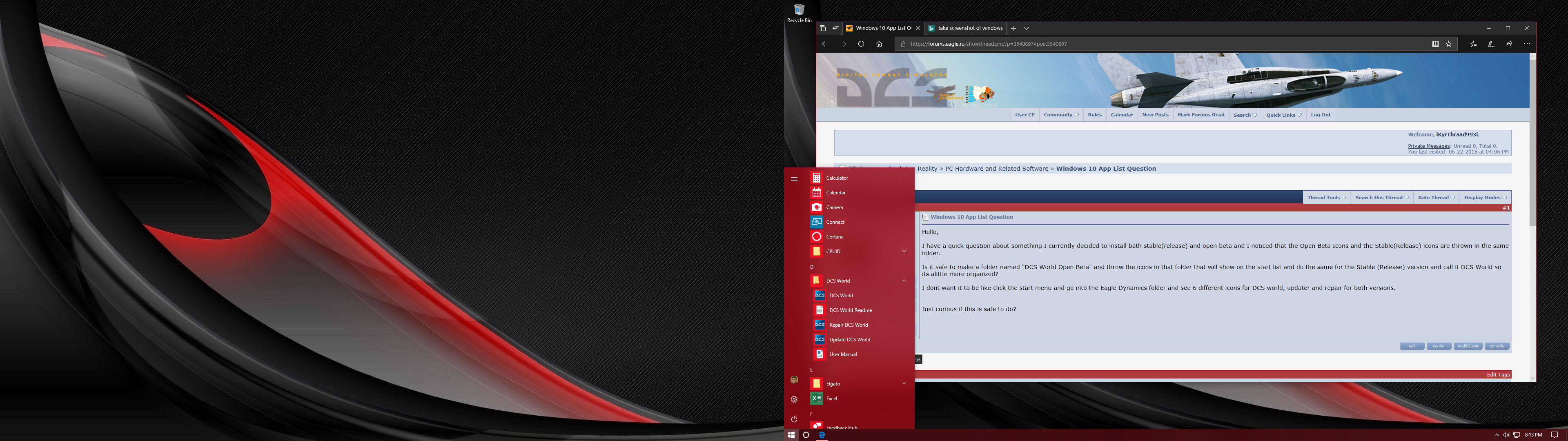Click Log Out in forum navbar
Viewport: 1568px width, 441px height.
click(x=1320, y=114)
